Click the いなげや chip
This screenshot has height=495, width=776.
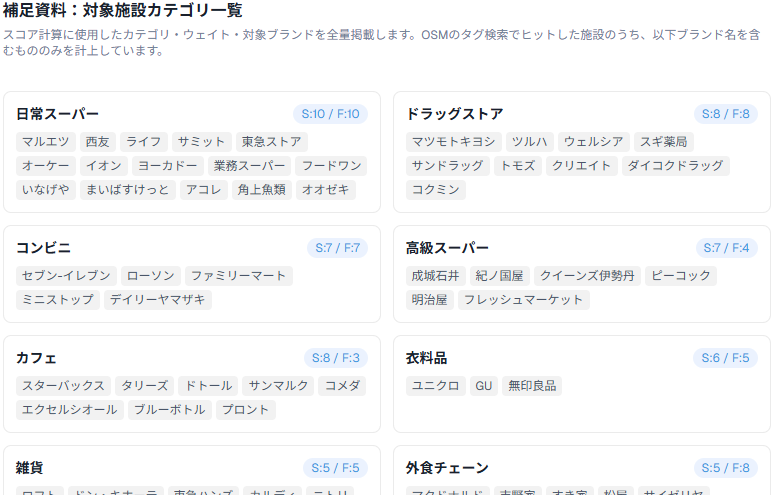click(x=46, y=190)
